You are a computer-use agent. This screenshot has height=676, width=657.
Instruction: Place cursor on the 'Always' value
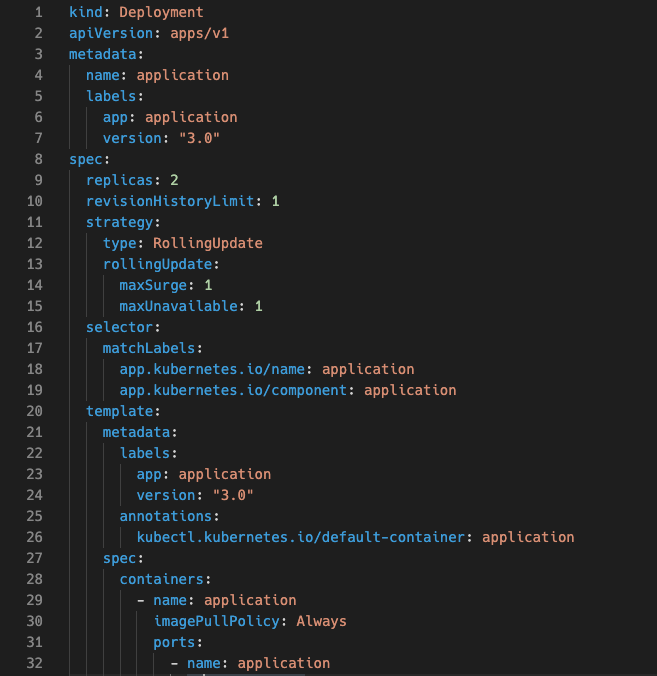(x=321, y=621)
